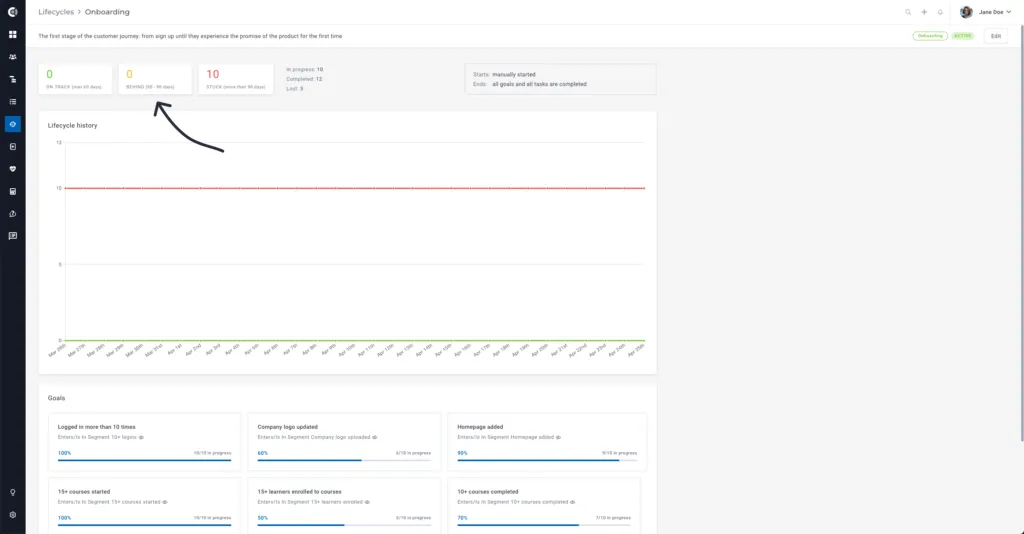Click Jane Doe's avatar picture
1024x534 pixels.
(967, 12)
